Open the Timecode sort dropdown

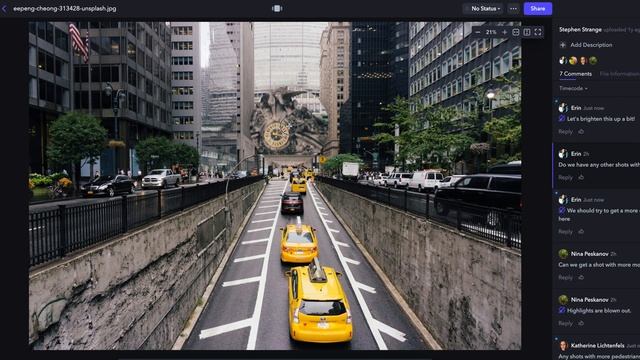tap(573, 89)
